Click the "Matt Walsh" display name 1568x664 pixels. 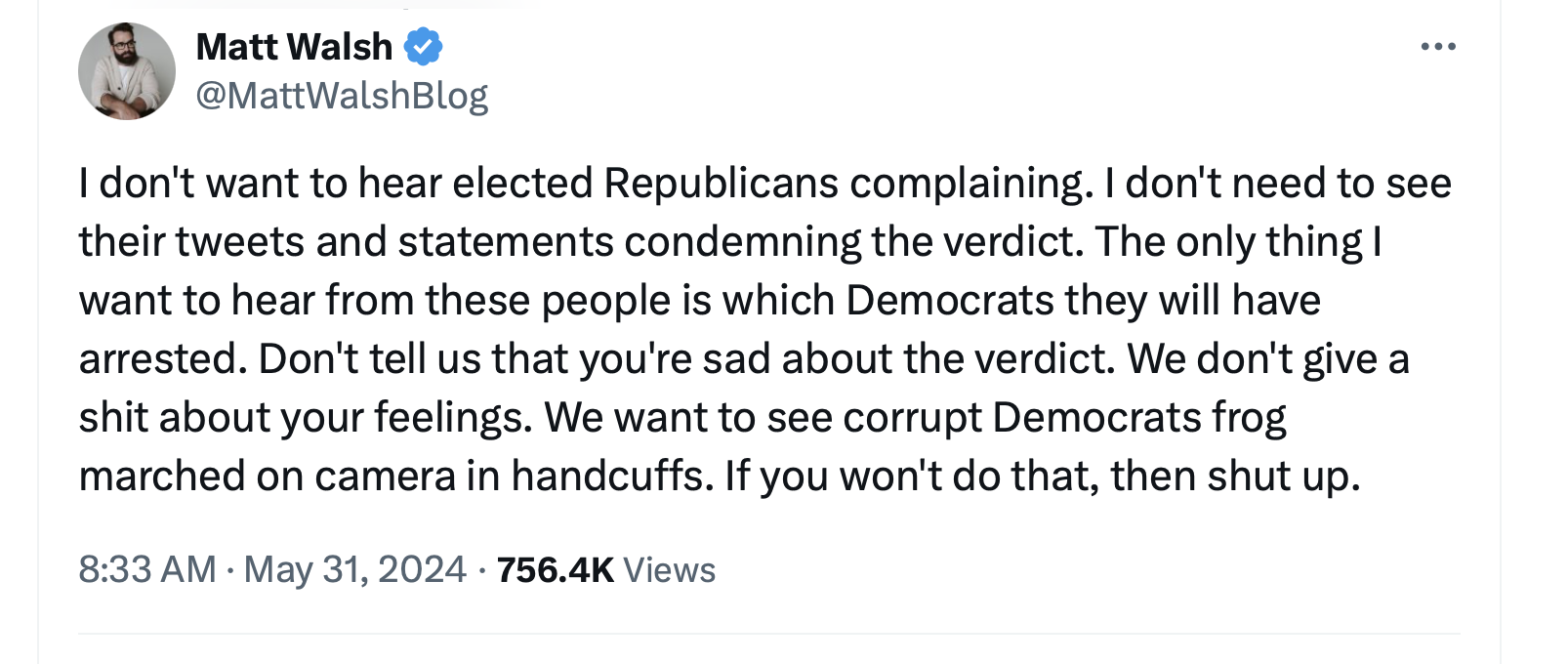coord(294,47)
